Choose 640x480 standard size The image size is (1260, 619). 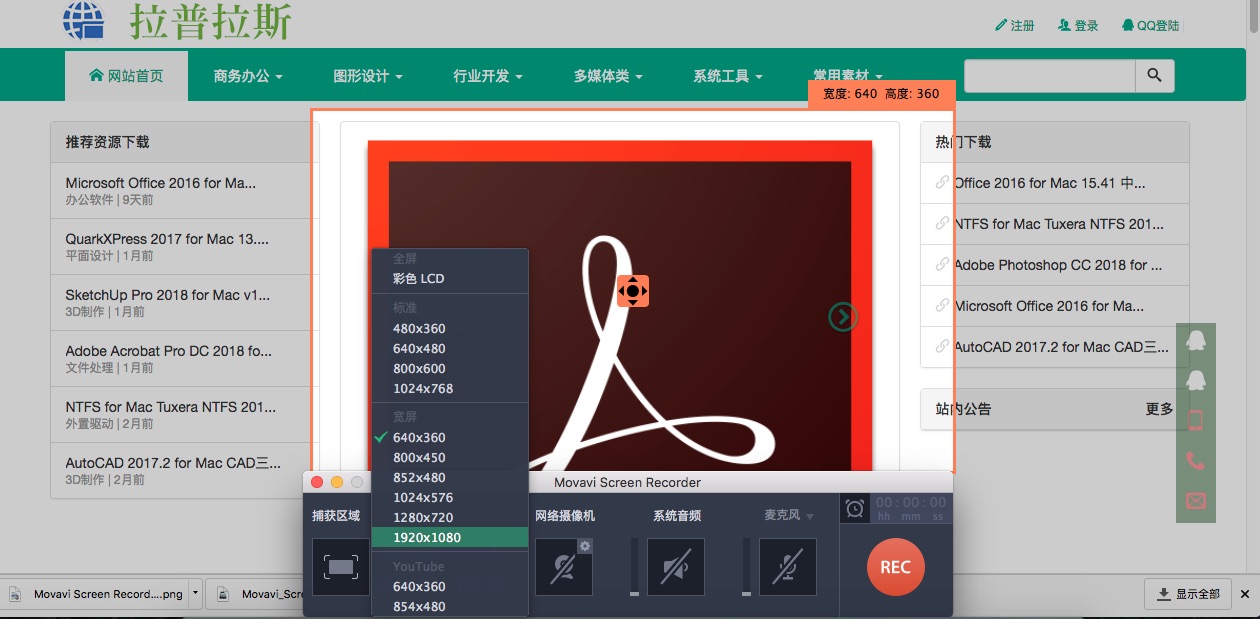point(450,348)
